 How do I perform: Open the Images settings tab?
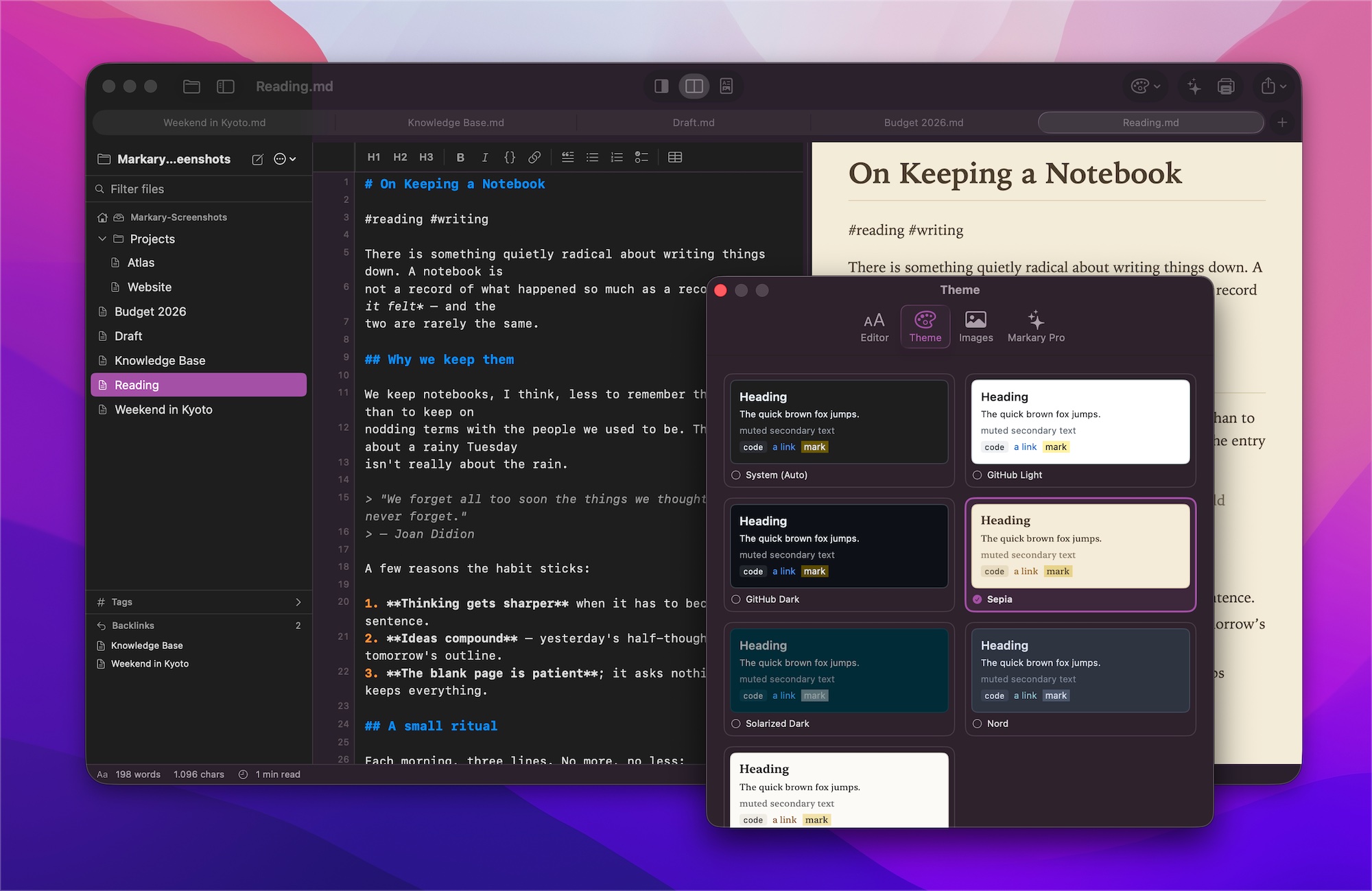975,326
